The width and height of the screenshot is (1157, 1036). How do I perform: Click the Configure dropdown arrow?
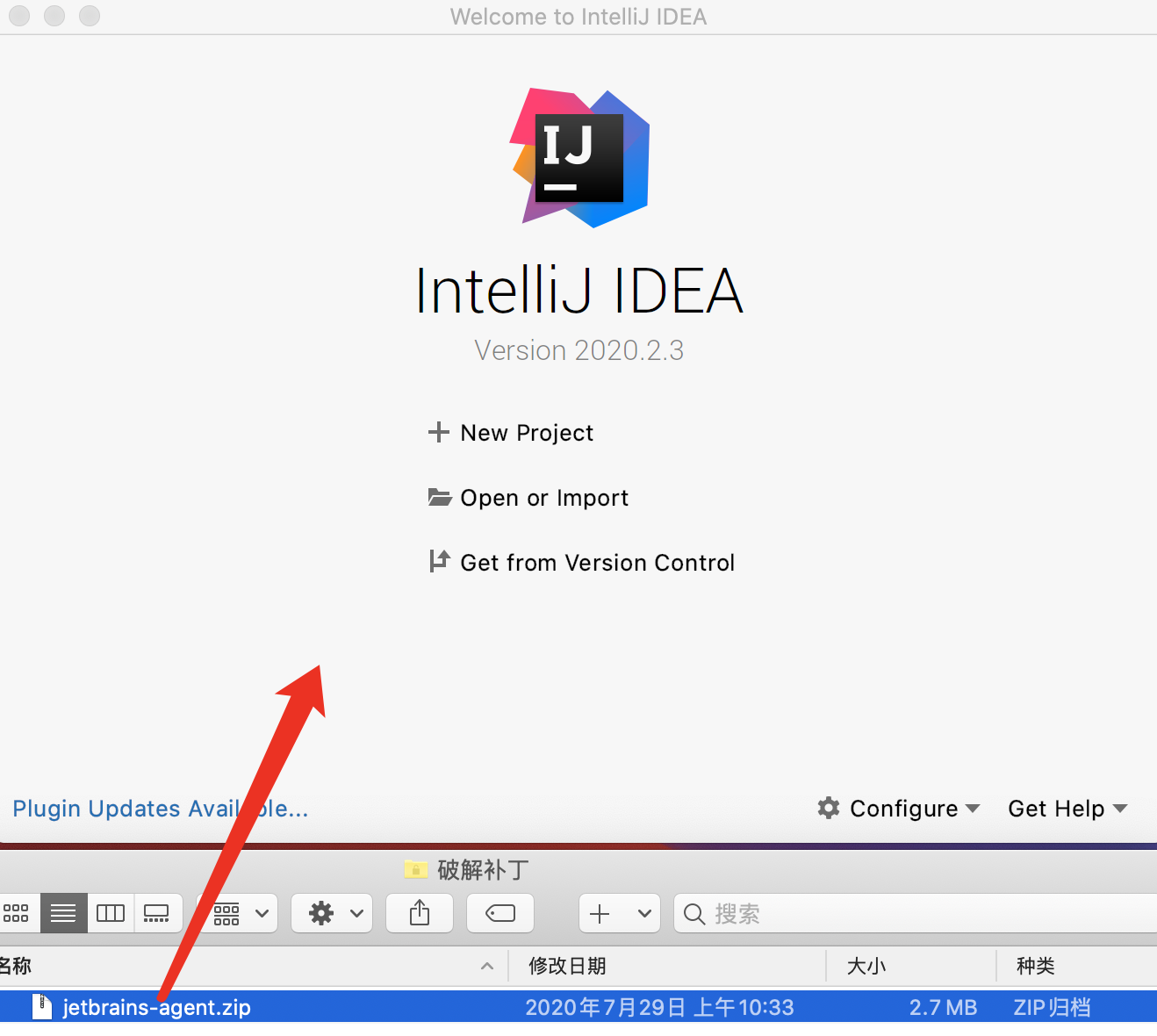pos(973,808)
